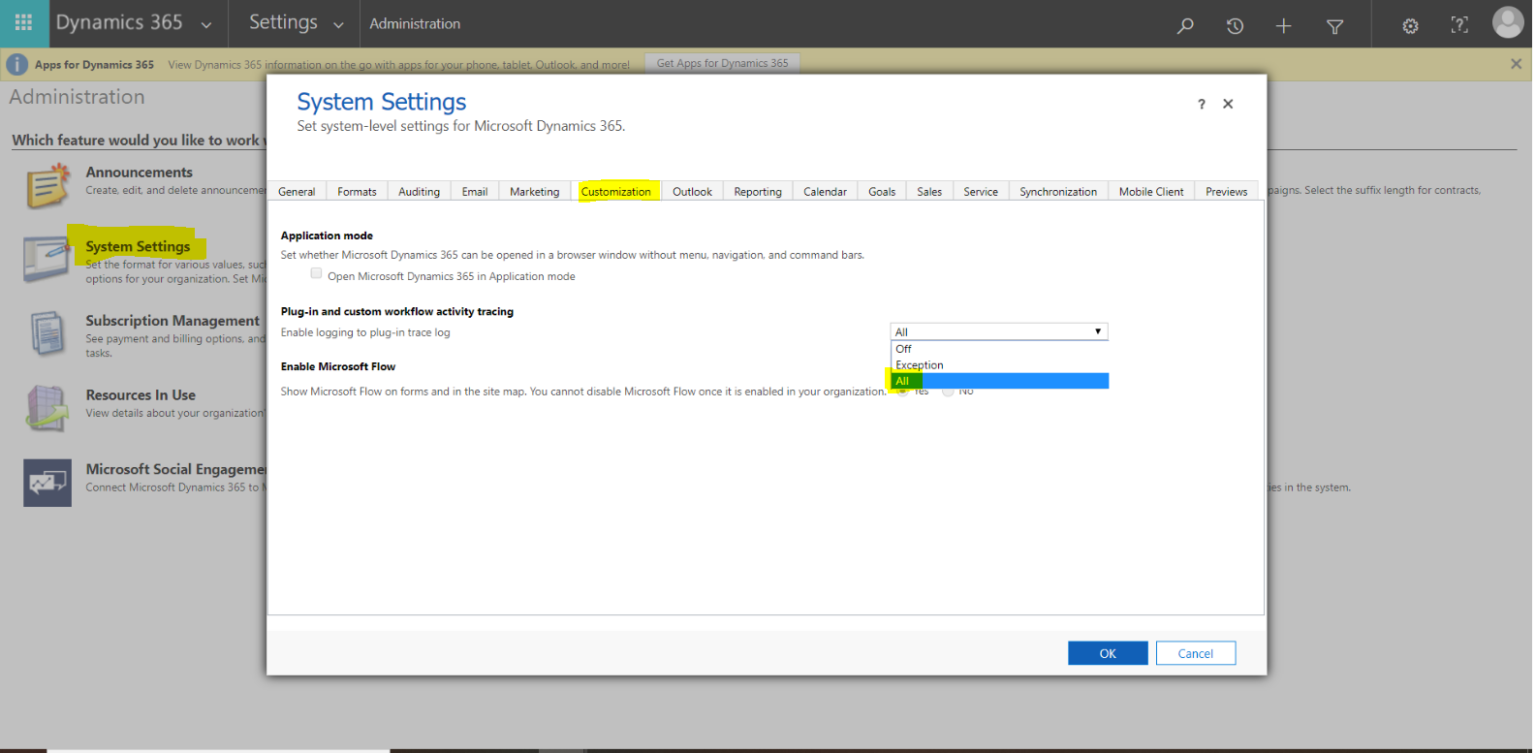Dismiss the Apps for Dynamics 365 banner
Viewport: 1536px width, 753px height.
tap(1515, 62)
